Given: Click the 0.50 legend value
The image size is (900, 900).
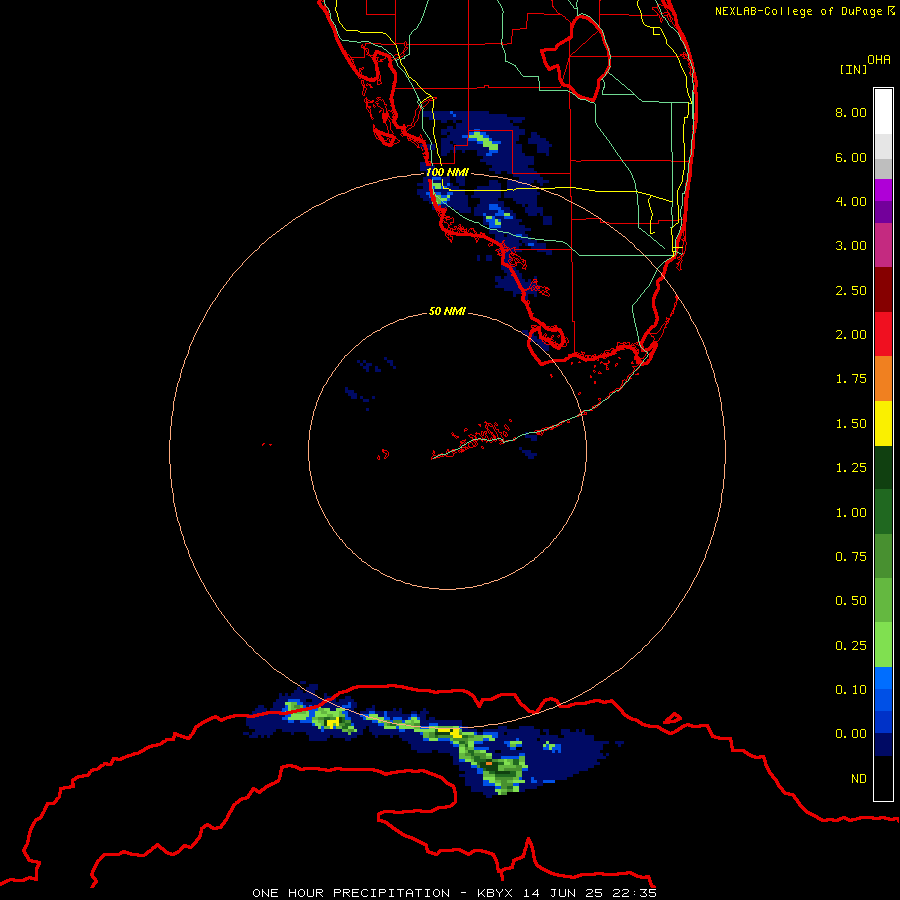Looking at the screenshot, I should [851, 601].
